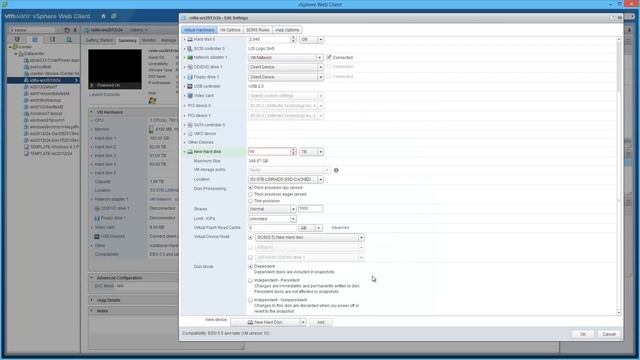The width and height of the screenshot is (640, 360).
Task: Expand the Network adapter 1 row
Action: pyautogui.click(x=184, y=58)
